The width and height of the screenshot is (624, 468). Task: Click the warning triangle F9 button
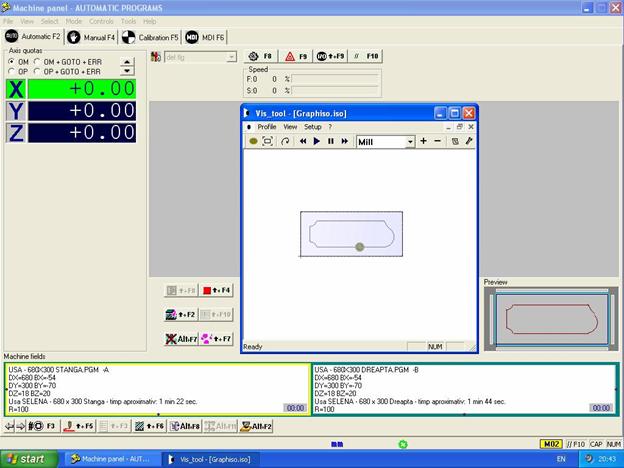[295, 57]
